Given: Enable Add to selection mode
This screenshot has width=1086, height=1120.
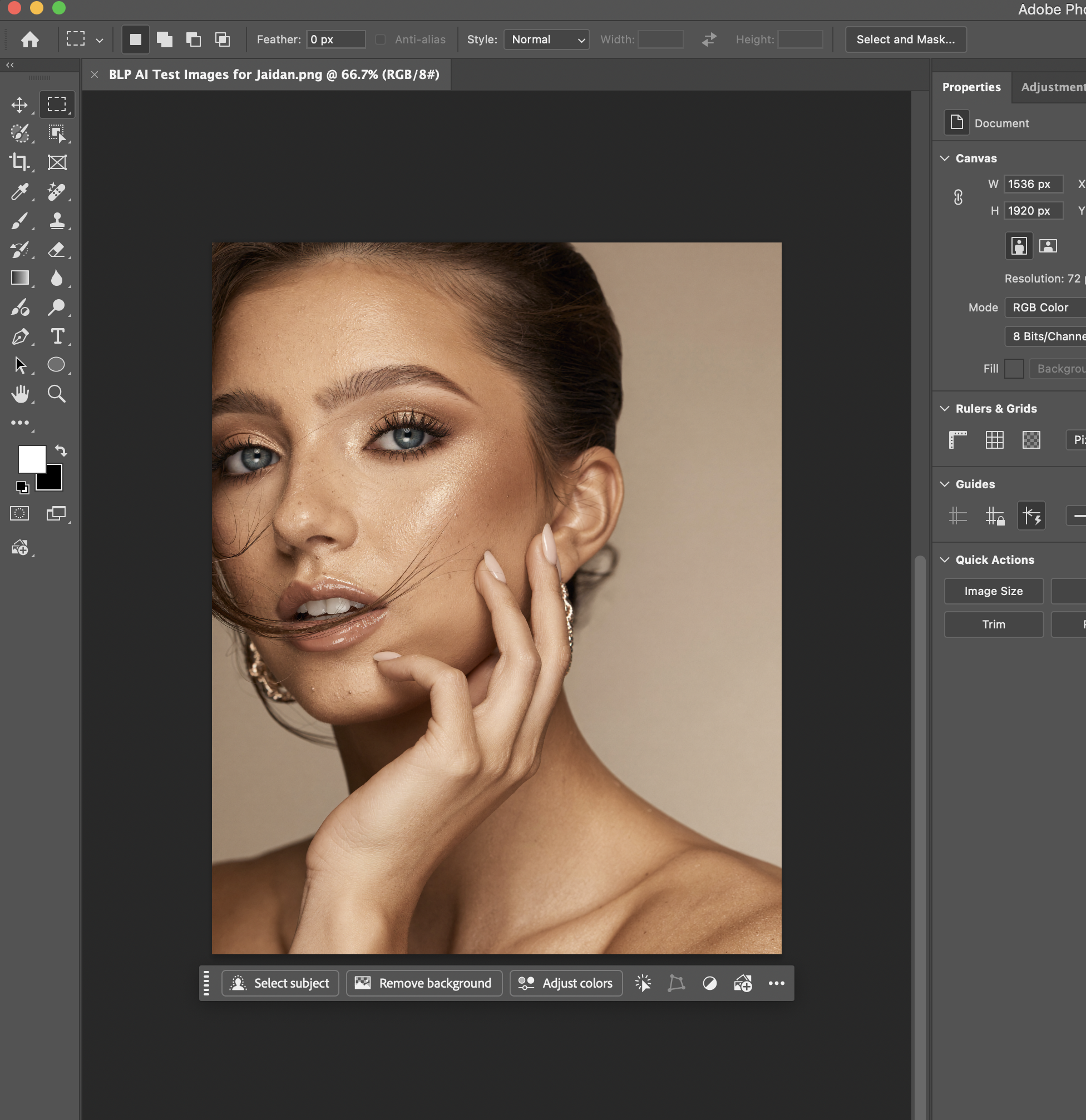Looking at the screenshot, I should click(x=165, y=39).
